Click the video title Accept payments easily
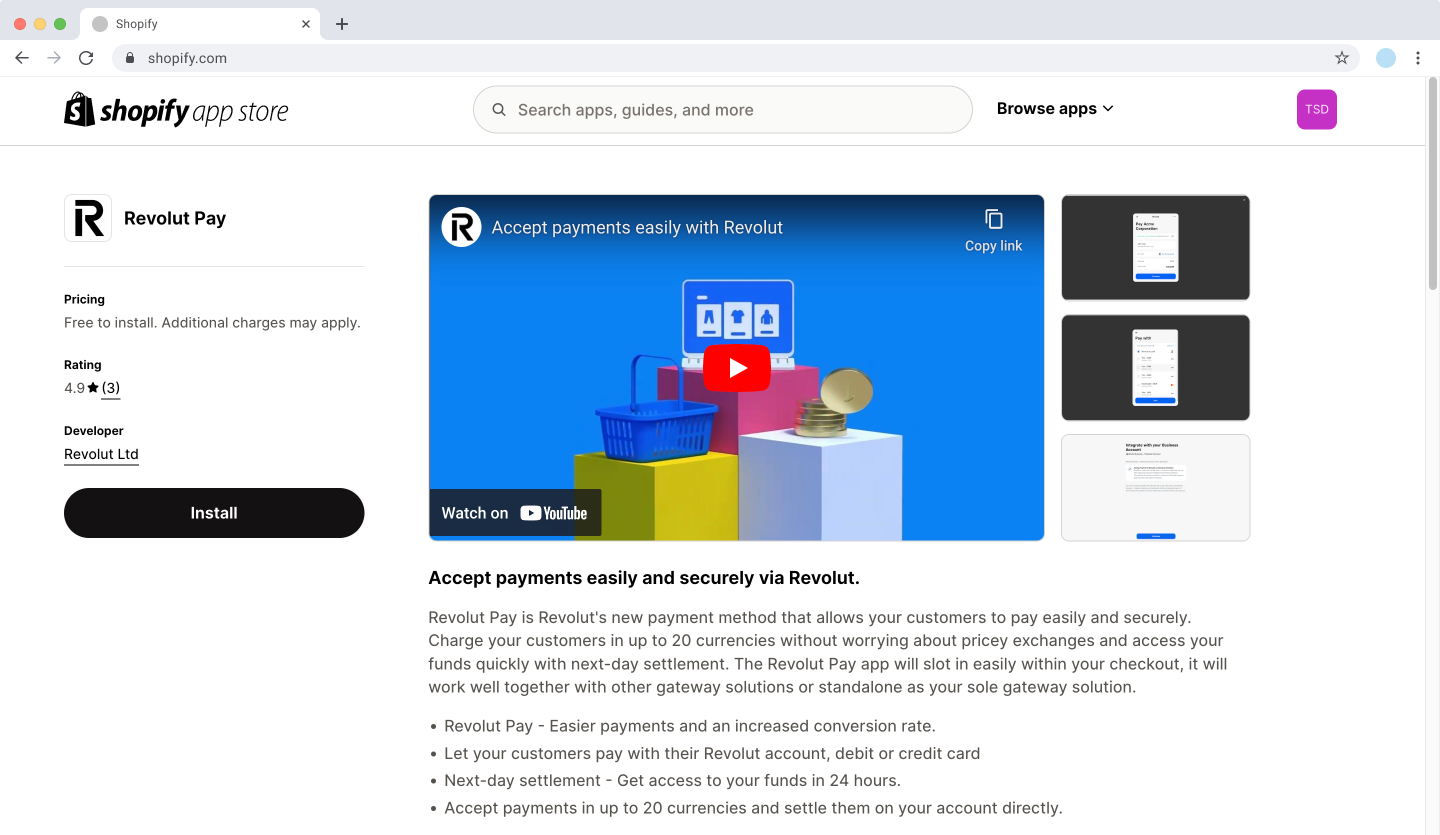Screen dimensions: 1440x835 (x=637, y=227)
